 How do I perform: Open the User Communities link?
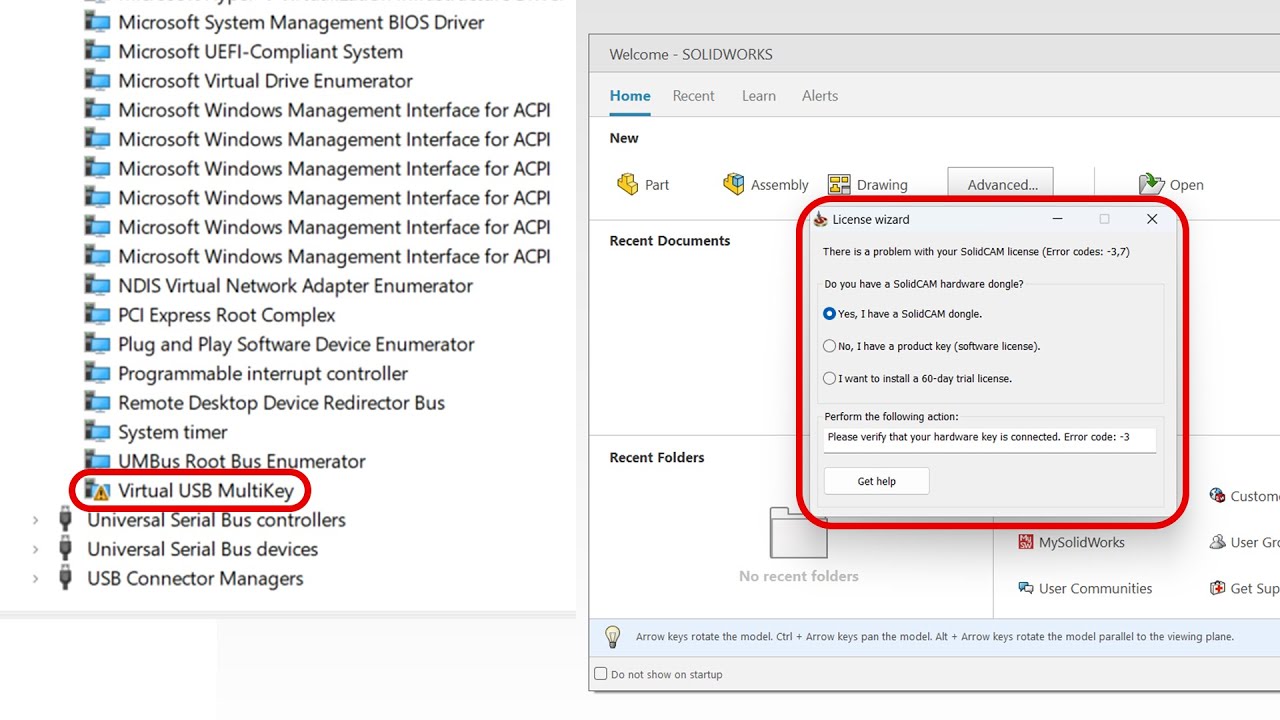(1095, 588)
